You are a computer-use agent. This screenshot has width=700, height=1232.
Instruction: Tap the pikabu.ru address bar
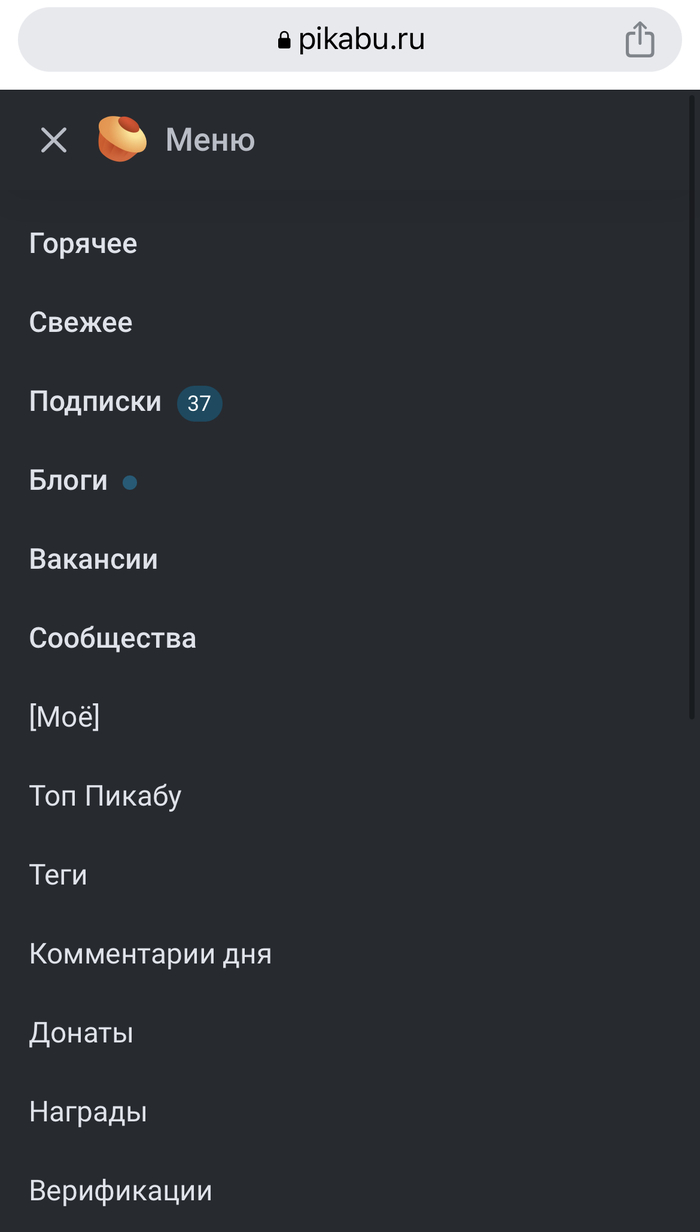pyautogui.click(x=350, y=41)
